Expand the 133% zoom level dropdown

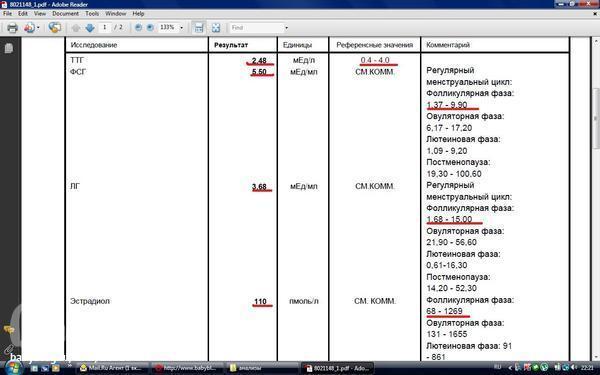tap(181, 28)
